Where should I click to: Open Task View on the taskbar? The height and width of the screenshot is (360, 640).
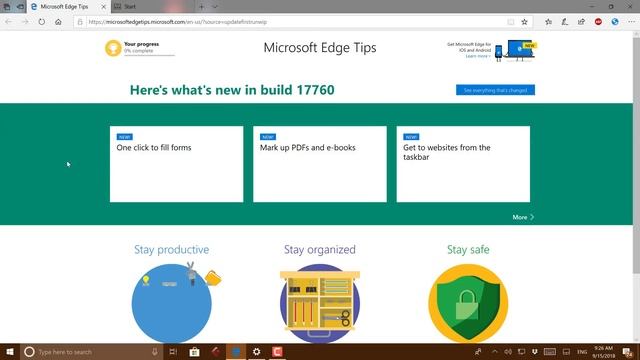[173, 351]
